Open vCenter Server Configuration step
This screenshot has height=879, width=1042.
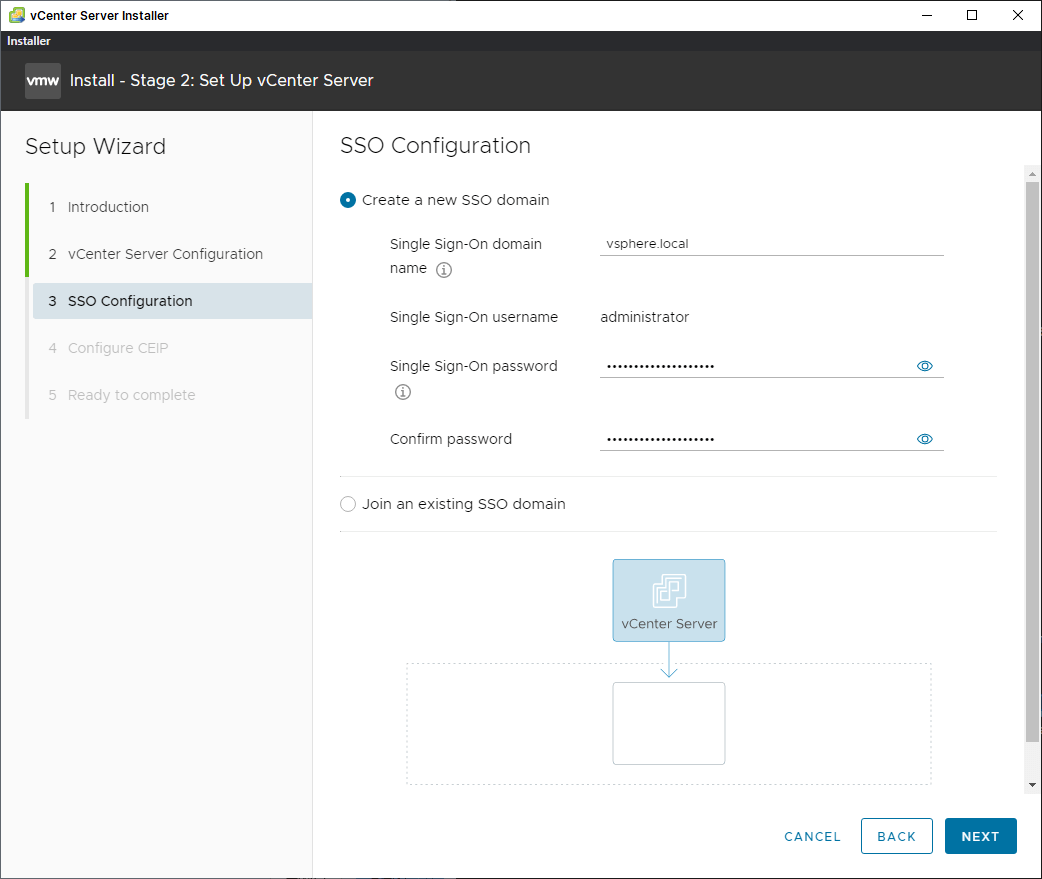pyautogui.click(x=165, y=254)
